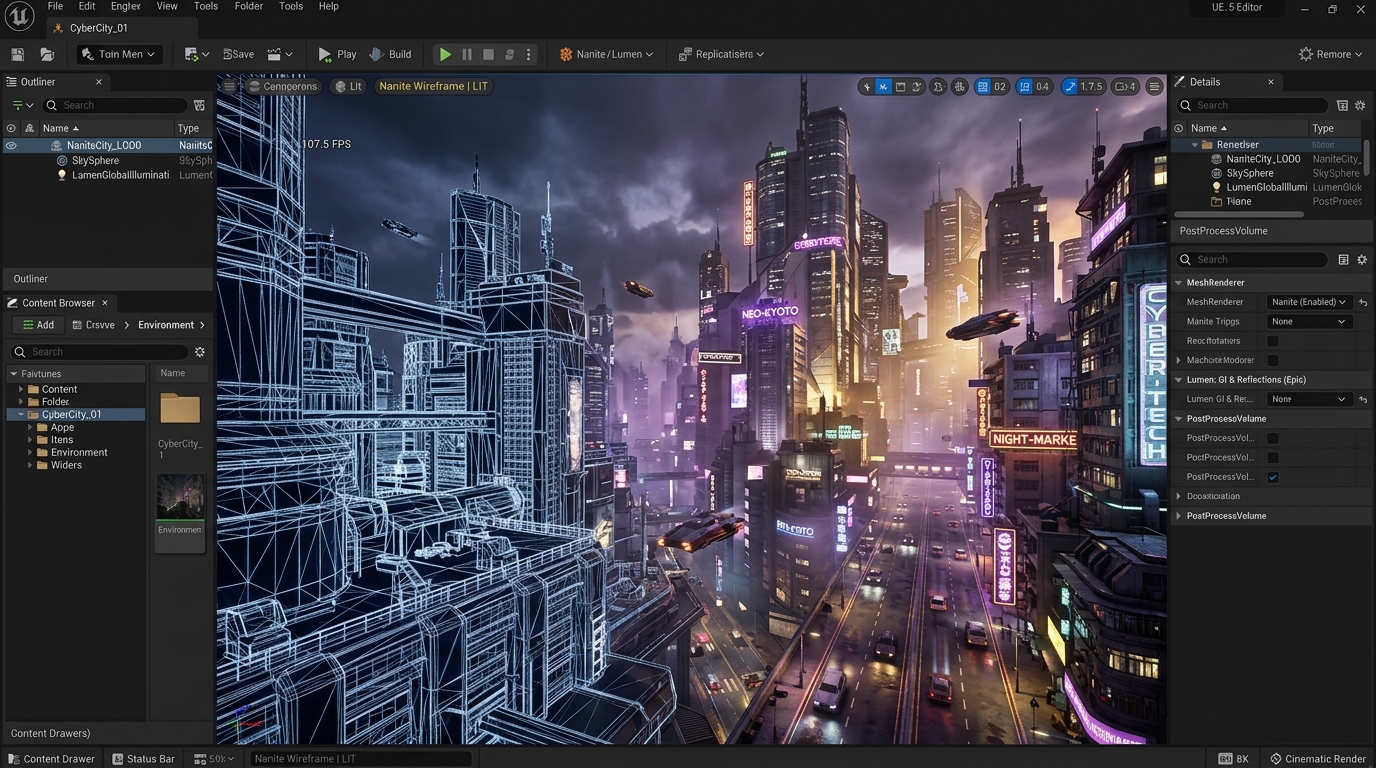Open the Toin Men mode dropdown
The height and width of the screenshot is (768, 1376).
119,54
